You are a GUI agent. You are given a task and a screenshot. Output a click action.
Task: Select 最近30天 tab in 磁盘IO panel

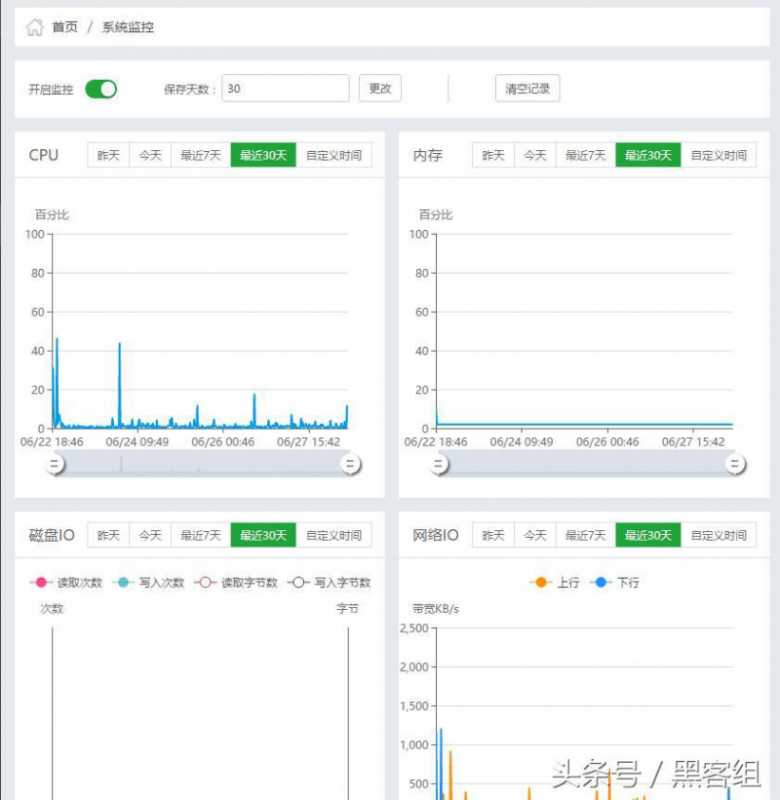[263, 535]
